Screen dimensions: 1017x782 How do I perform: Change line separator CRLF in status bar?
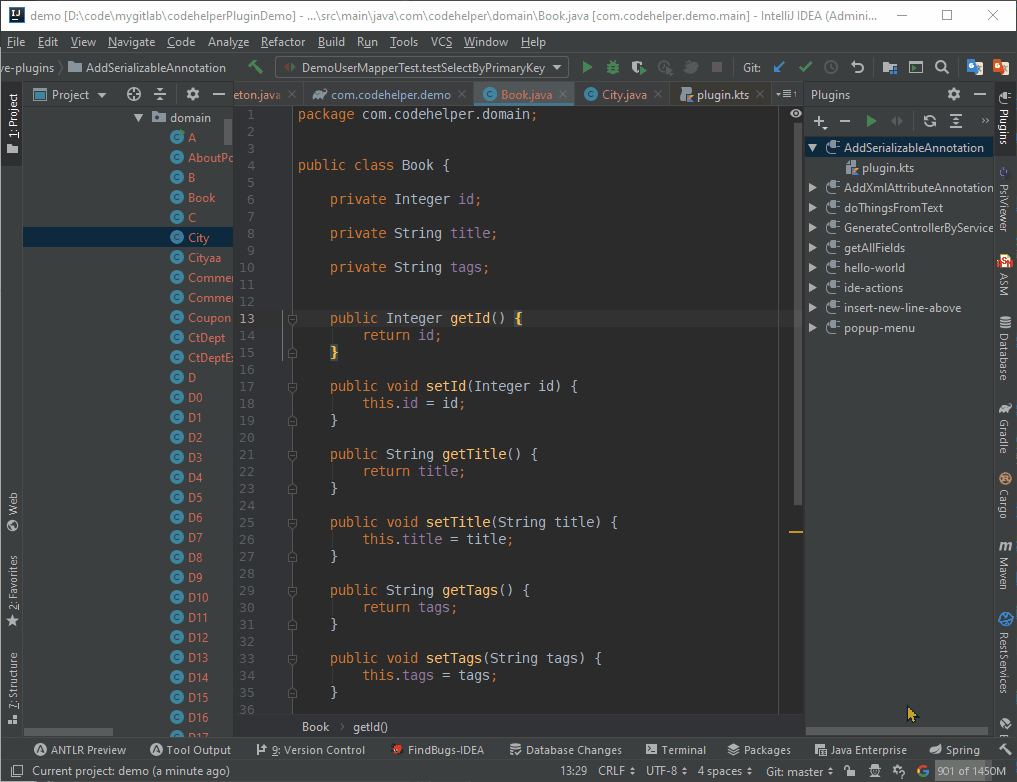coord(616,771)
